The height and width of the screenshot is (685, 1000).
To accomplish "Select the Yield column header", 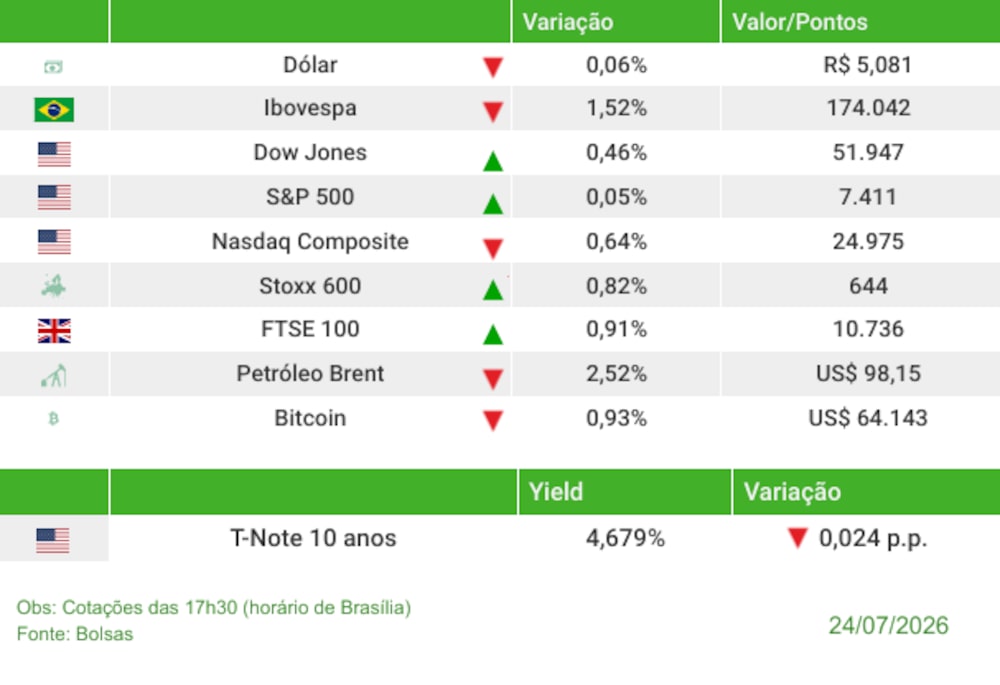I will coord(555,492).
